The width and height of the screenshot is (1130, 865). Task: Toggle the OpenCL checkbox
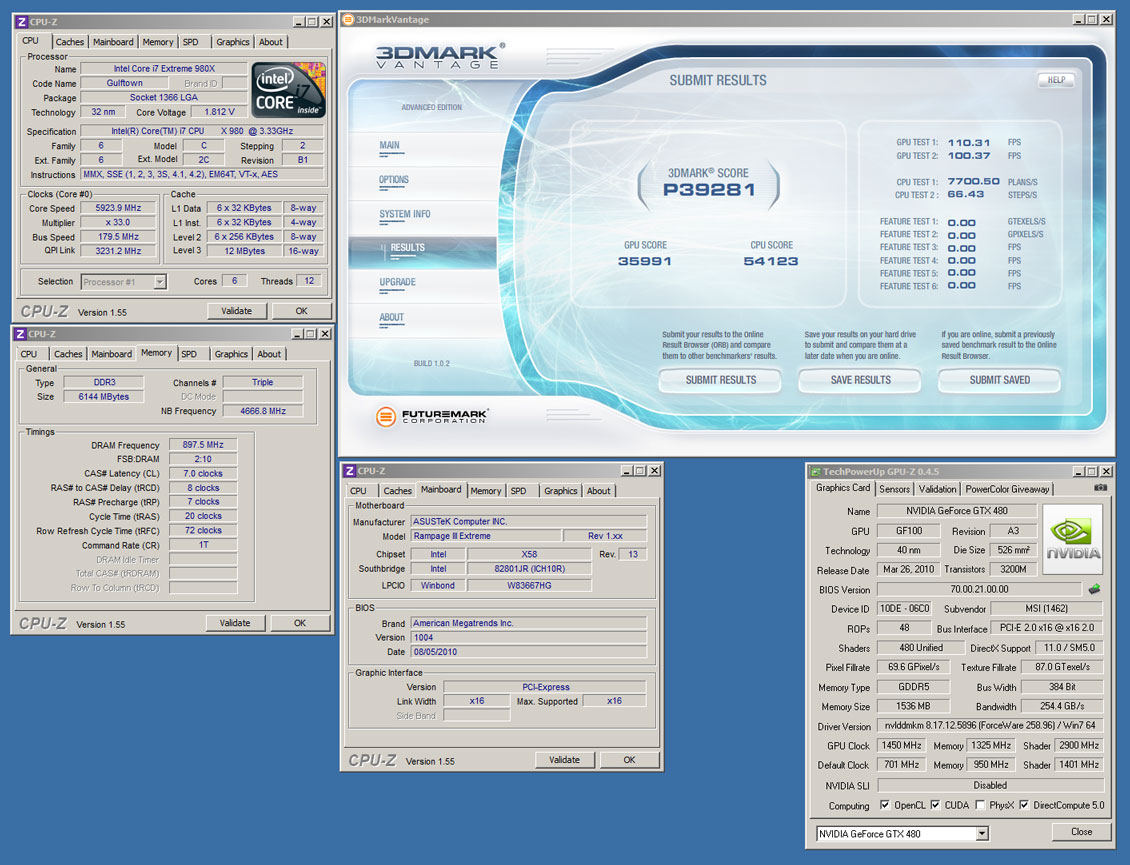884,805
